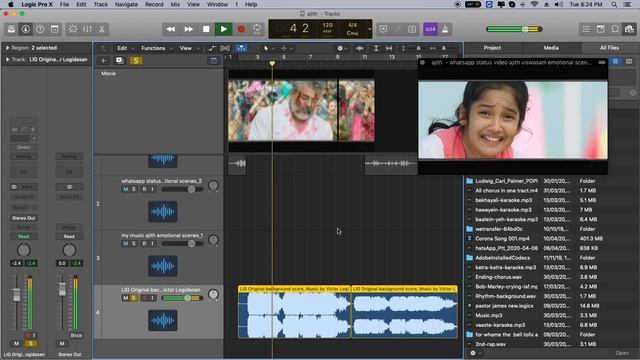Open the Note Pads icon

point(600,29)
